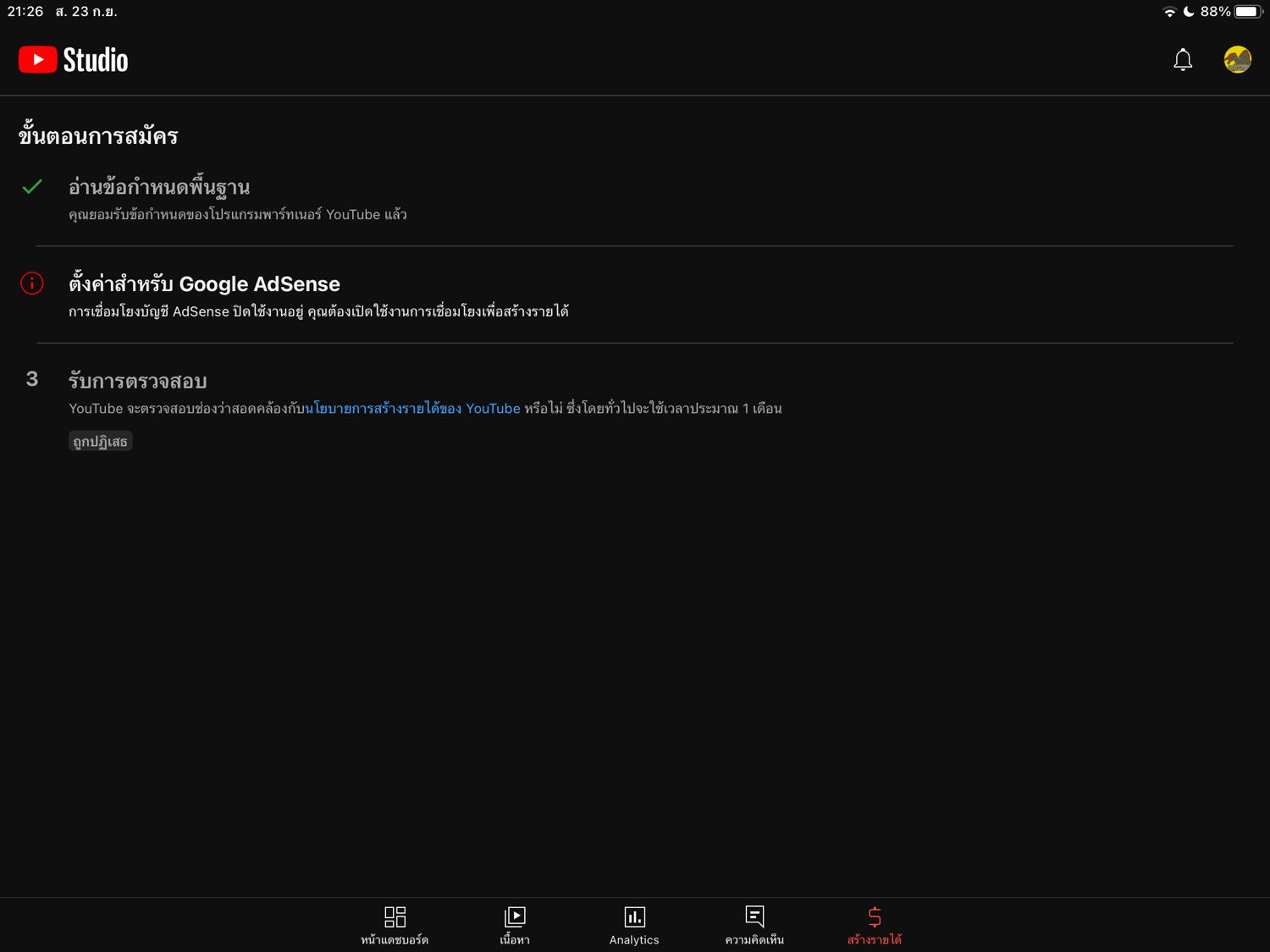Tap the step number 3 marker
The width and height of the screenshot is (1270, 952).
pyautogui.click(x=32, y=379)
